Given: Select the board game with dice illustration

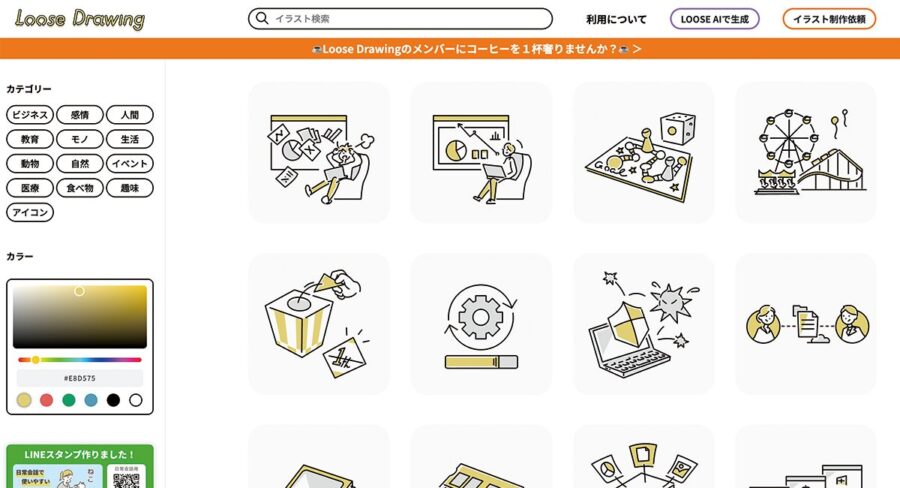Looking at the screenshot, I should point(643,153).
